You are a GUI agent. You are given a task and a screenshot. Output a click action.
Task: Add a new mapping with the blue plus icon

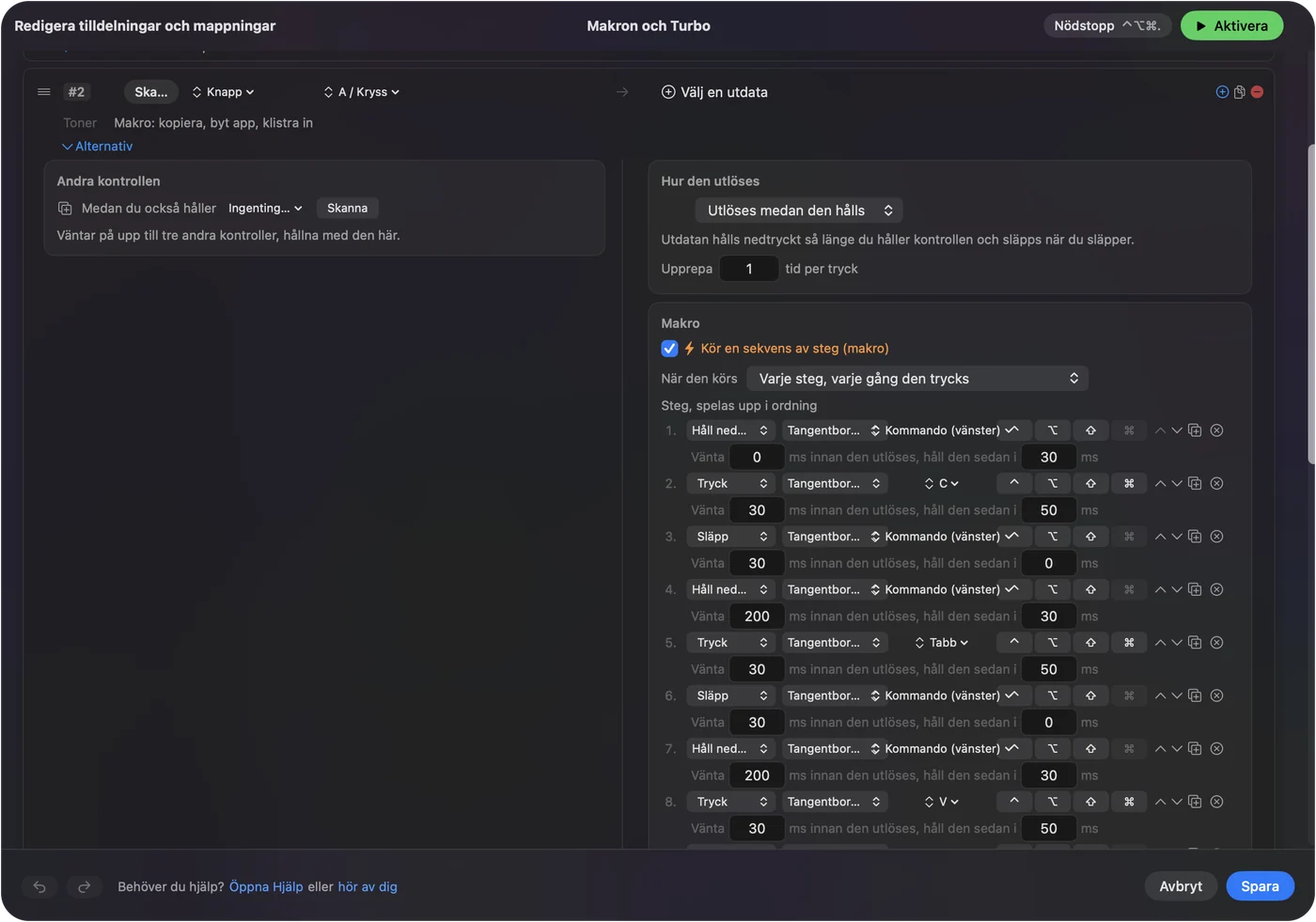[x=1222, y=92]
